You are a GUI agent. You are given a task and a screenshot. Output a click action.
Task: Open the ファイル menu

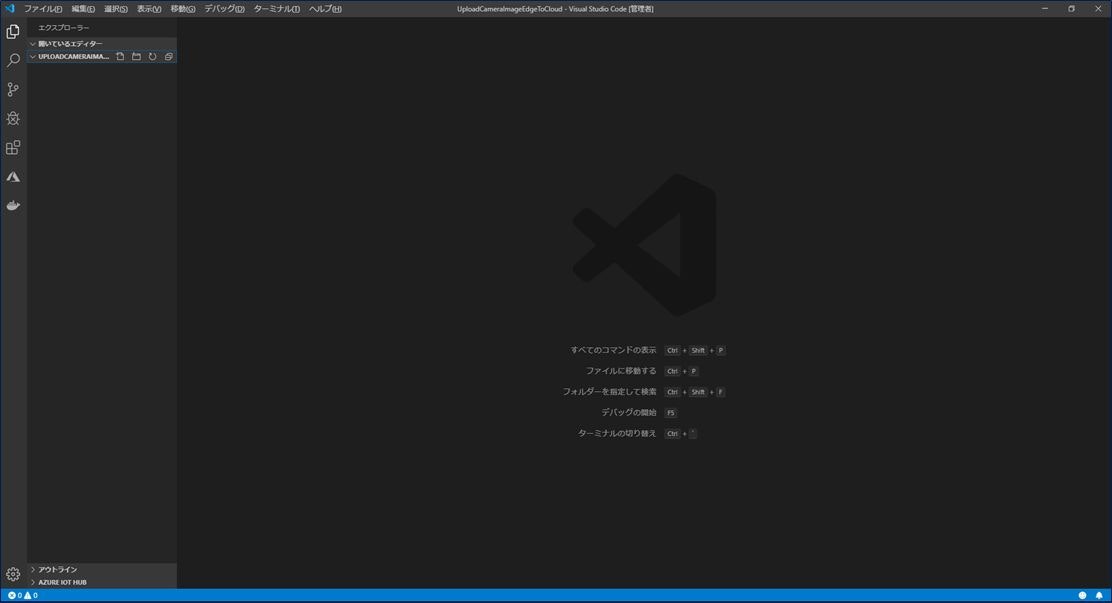coord(41,8)
